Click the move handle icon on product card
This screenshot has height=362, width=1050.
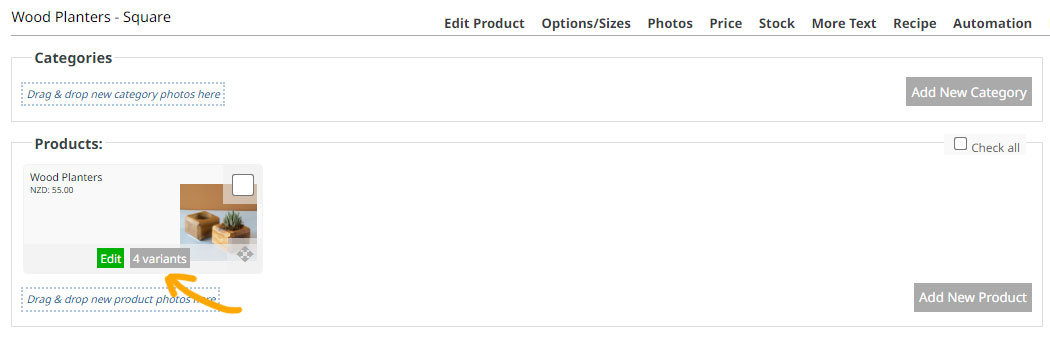tap(245, 254)
